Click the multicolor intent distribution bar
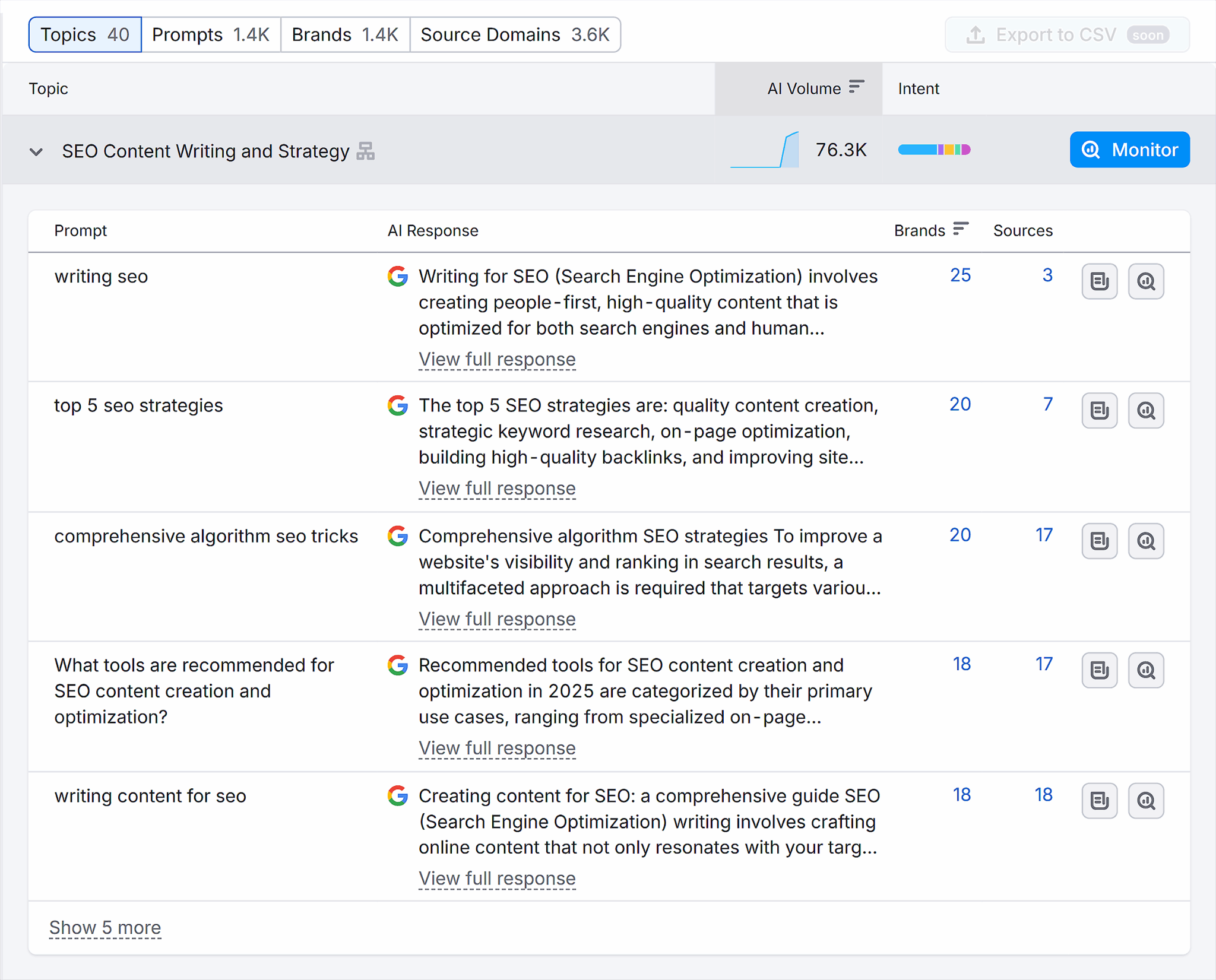 tap(934, 150)
